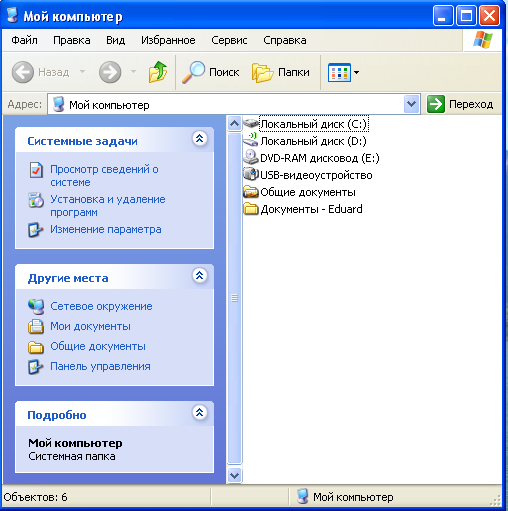Click the Документы - Eduard label
Screen dimensions: 508x511
(311, 209)
